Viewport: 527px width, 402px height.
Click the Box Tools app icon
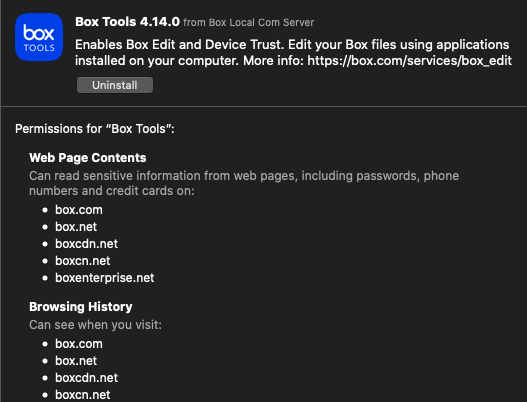point(39,37)
